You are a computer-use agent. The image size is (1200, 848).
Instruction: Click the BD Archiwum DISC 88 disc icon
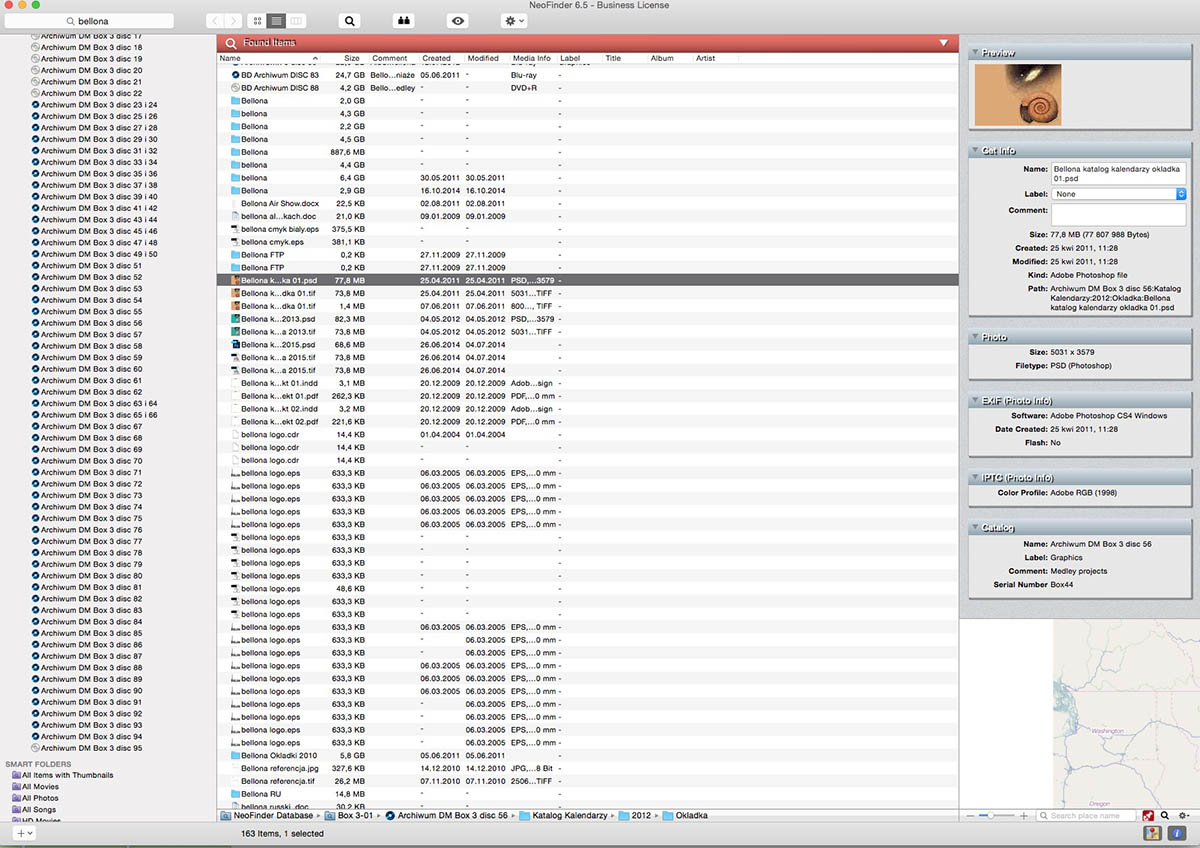[236, 88]
